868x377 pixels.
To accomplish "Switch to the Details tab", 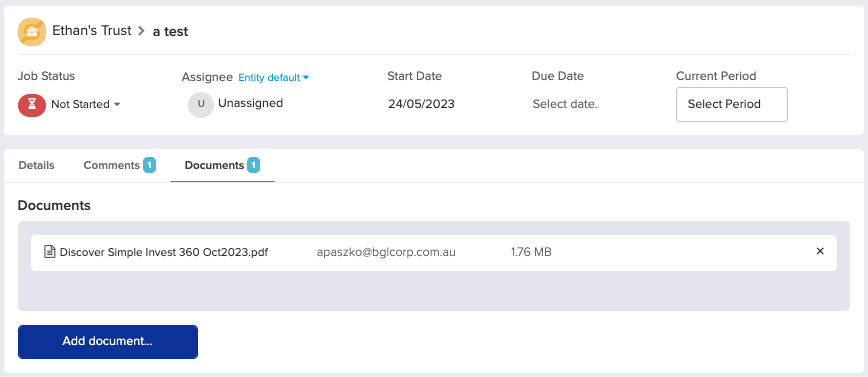I will [37, 165].
